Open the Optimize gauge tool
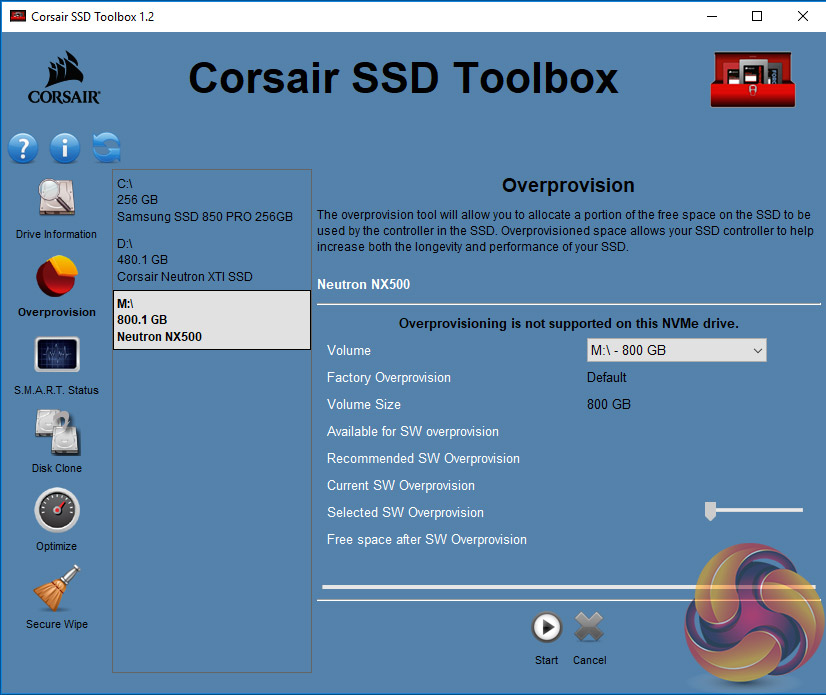Screen dimensions: 826x695 tap(56, 512)
